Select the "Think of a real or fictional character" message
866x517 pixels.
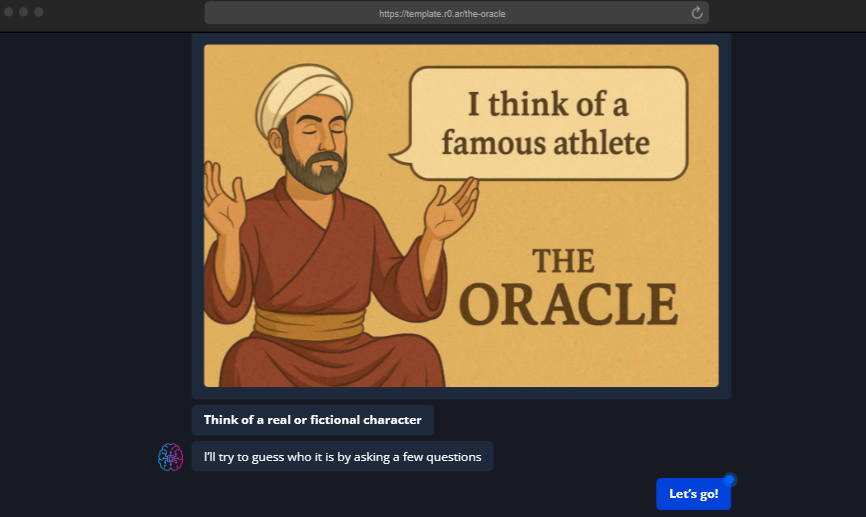[x=312, y=420]
